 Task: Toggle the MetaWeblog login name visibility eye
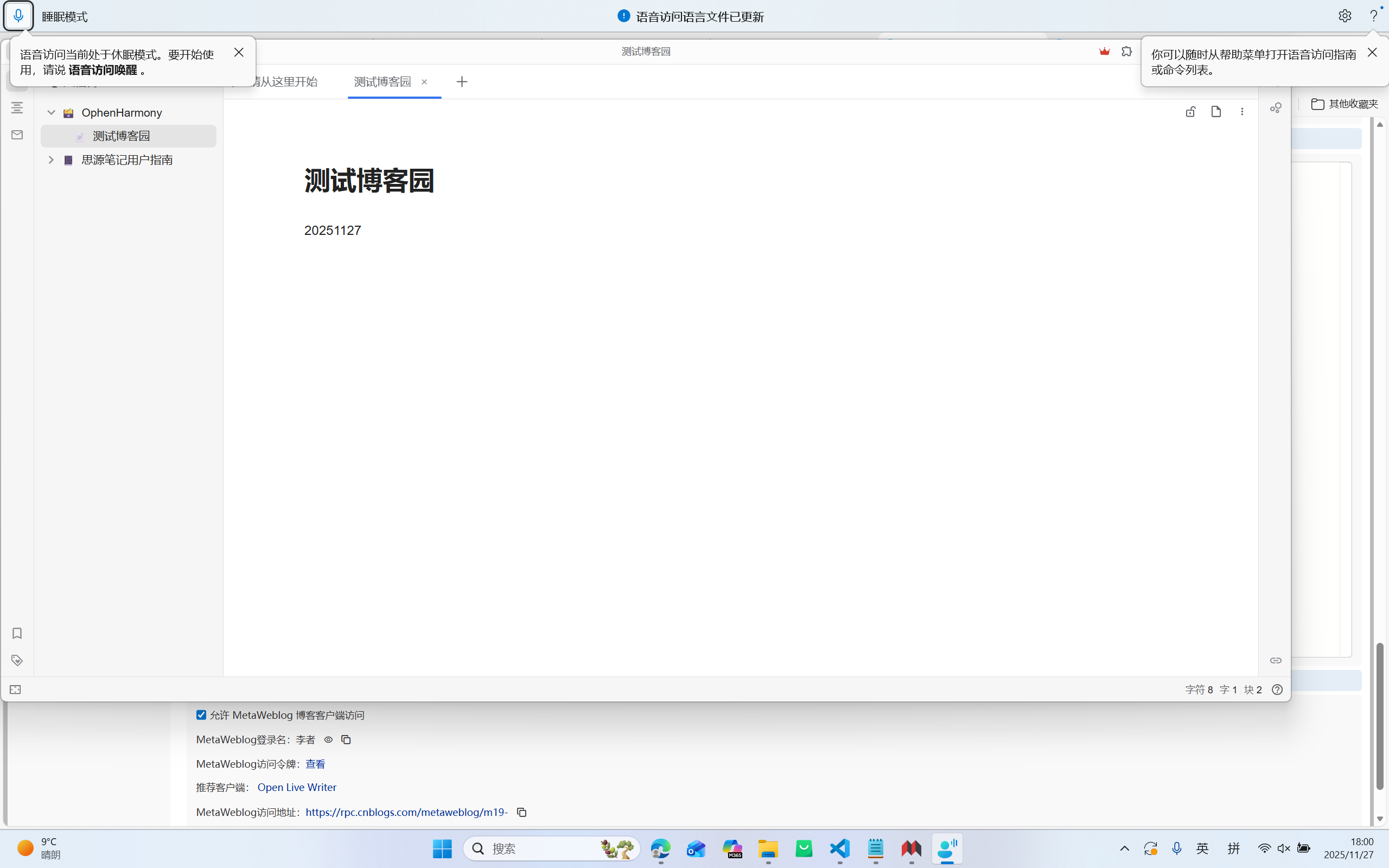(x=328, y=739)
